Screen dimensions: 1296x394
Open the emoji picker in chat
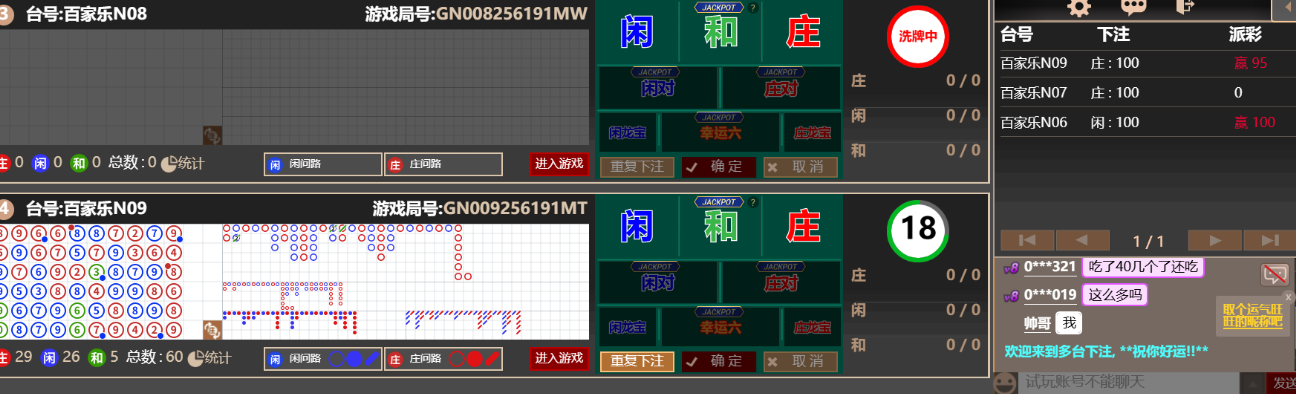(1005, 382)
